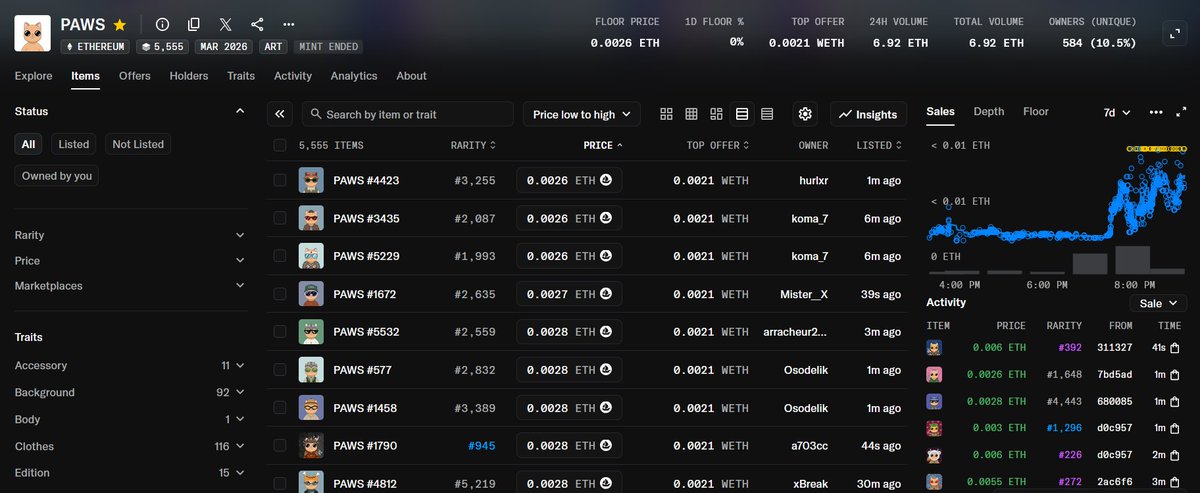
Task: Filter status by Owned by you
Action: [57, 176]
